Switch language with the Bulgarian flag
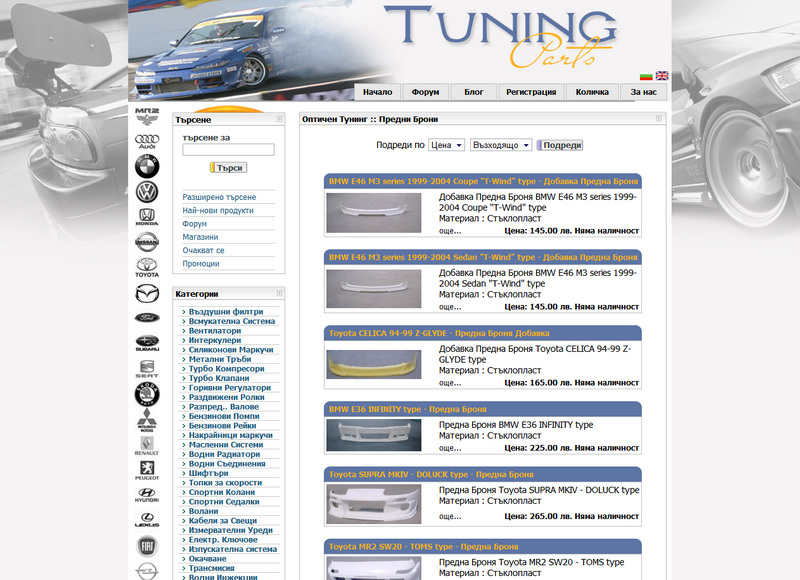This screenshot has height=580, width=800. tap(646, 76)
